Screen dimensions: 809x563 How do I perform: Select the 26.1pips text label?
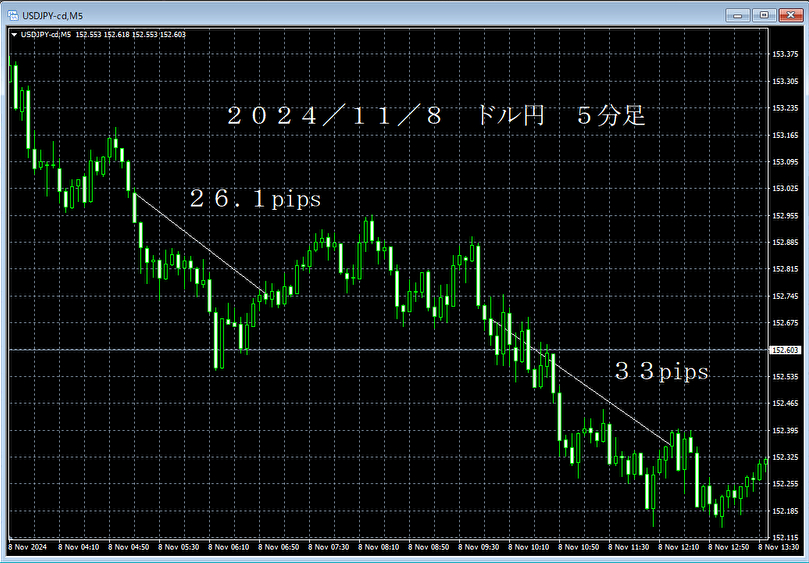click(255, 199)
